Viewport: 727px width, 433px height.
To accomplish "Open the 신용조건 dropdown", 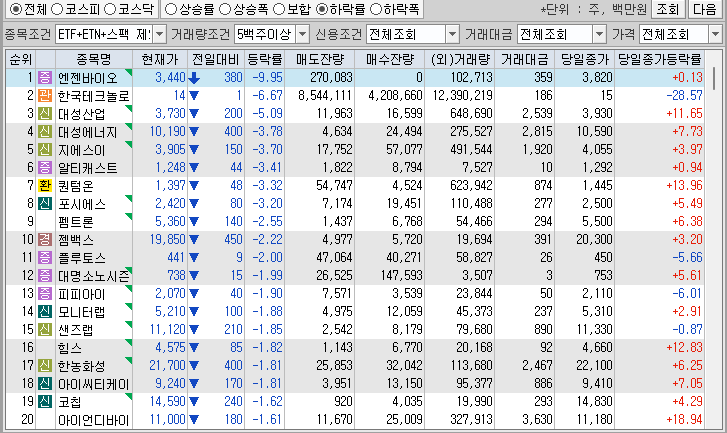I will click(452, 34).
